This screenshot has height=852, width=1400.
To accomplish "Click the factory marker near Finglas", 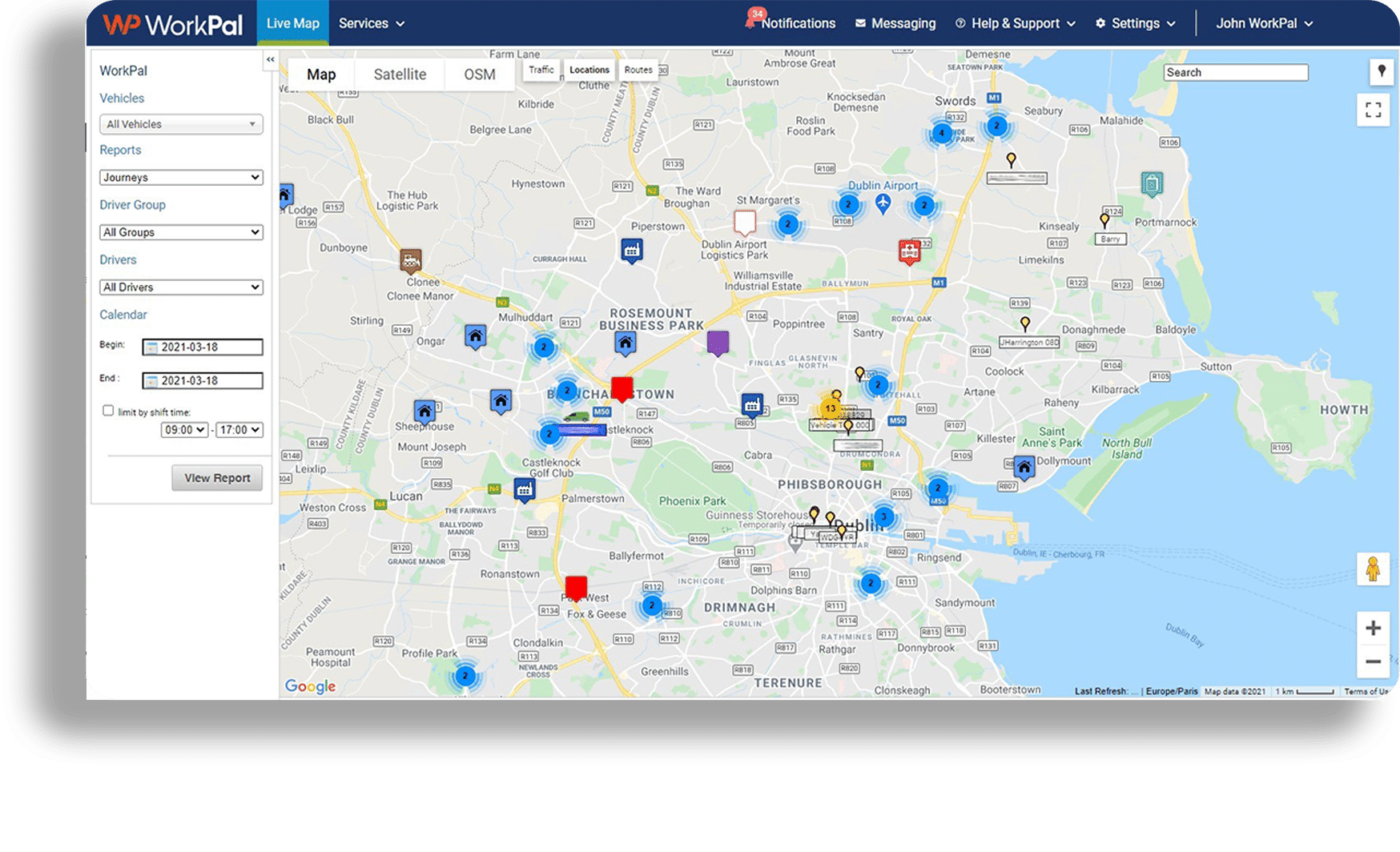I will pos(751,404).
